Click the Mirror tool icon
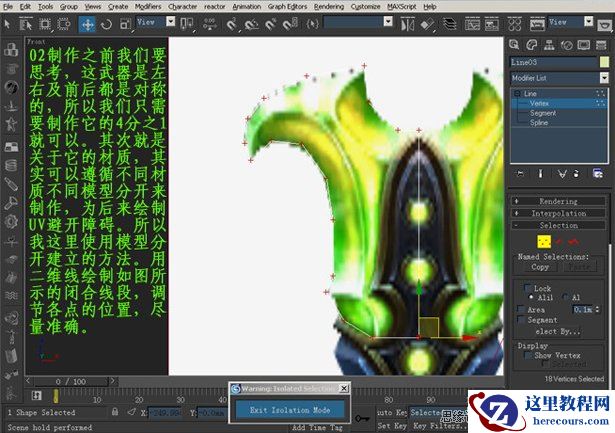Screen dimensions: 615x433 pyautogui.click(x=408, y=25)
